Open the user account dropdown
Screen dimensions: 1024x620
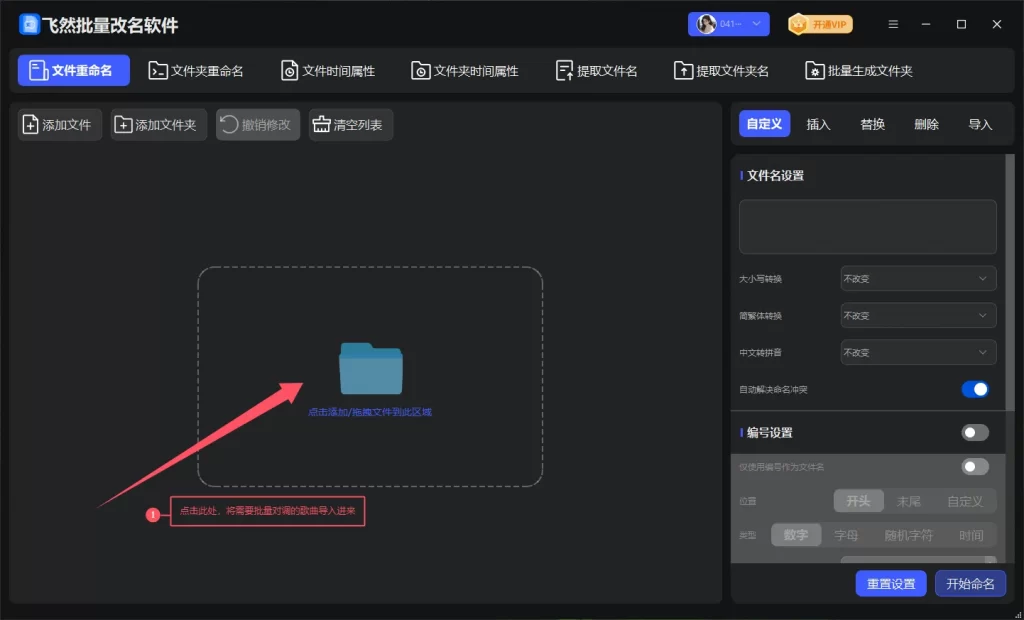click(729, 24)
